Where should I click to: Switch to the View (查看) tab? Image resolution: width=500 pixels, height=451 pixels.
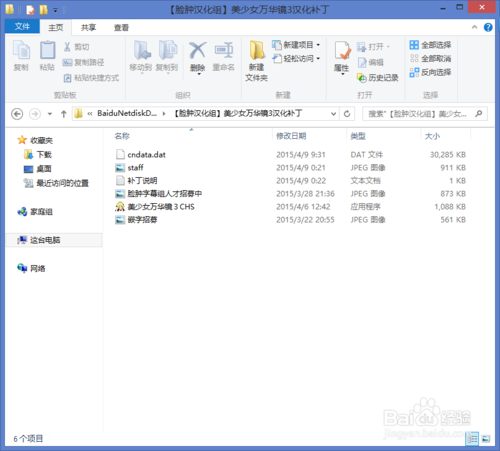tap(121, 27)
